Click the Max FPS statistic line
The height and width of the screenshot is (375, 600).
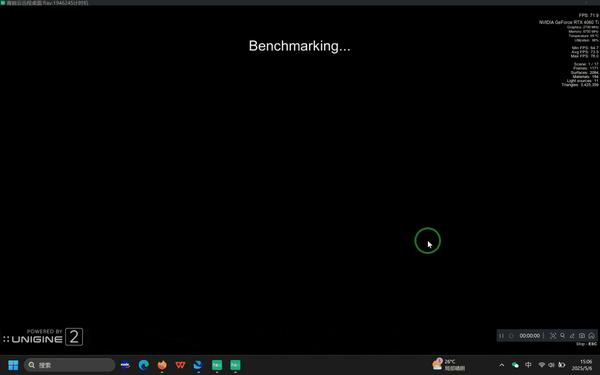585,56
